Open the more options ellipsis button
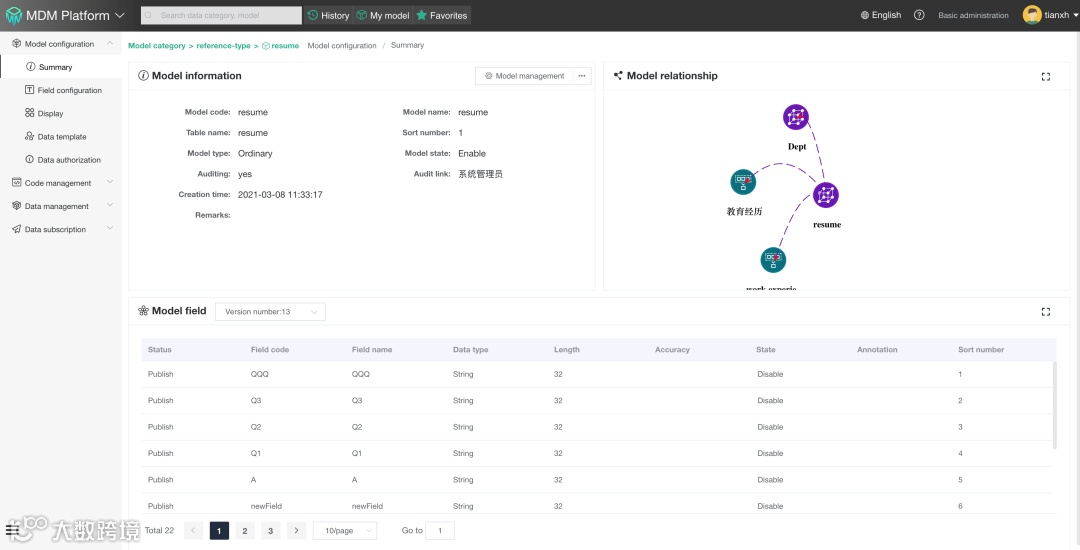This screenshot has width=1080, height=550. (582, 76)
